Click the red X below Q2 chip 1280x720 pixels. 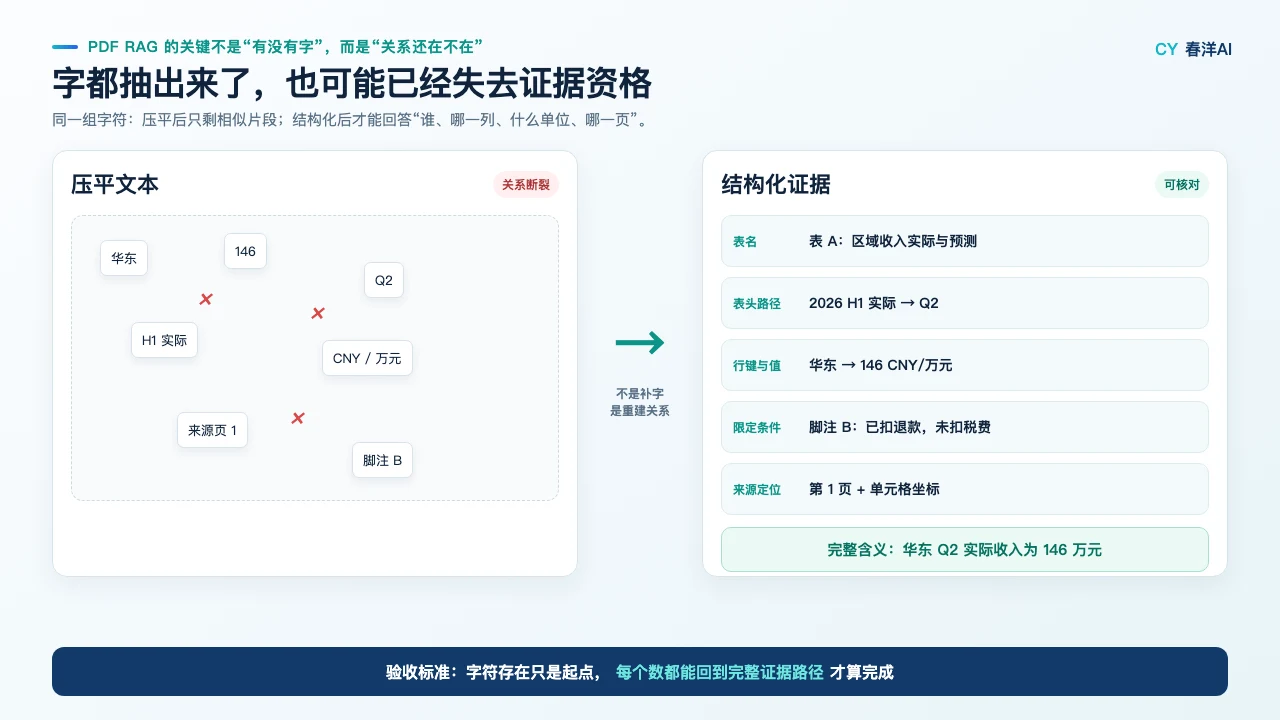point(318,313)
